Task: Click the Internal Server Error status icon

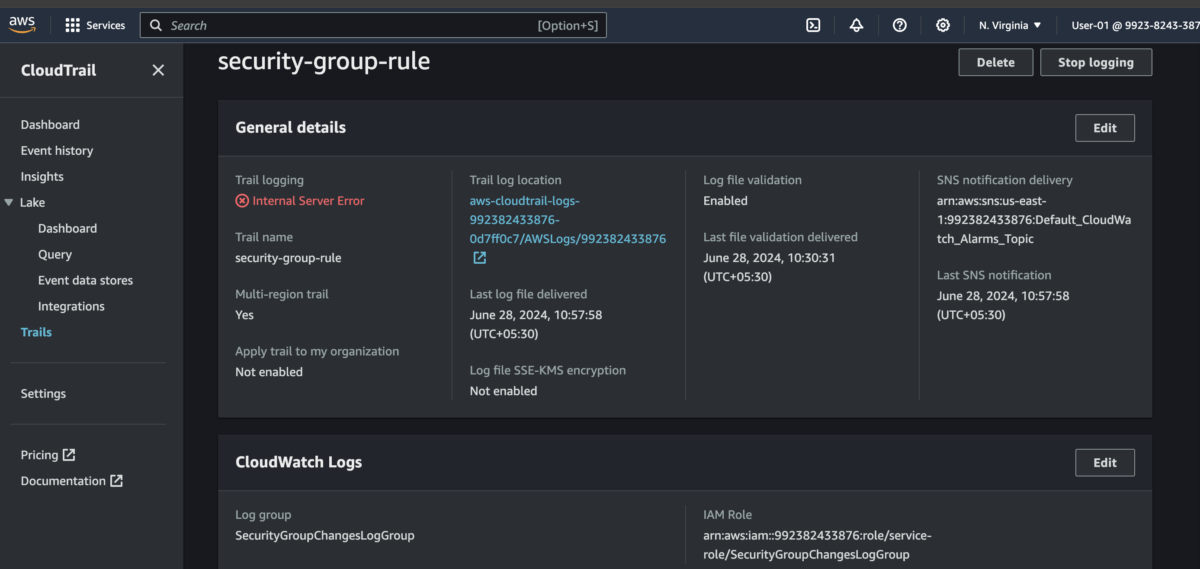Action: [242, 201]
